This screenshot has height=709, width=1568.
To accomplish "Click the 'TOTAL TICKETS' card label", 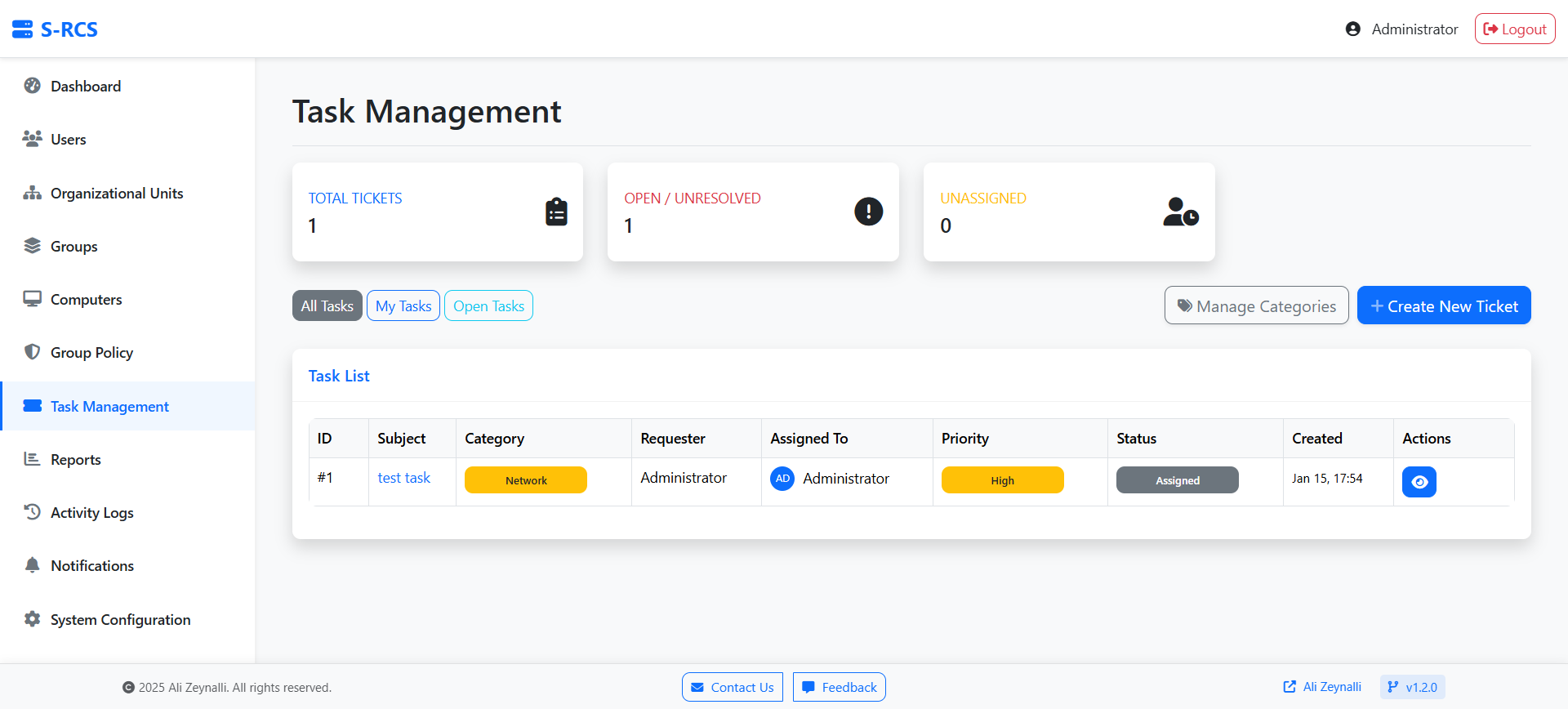I will pos(355,198).
